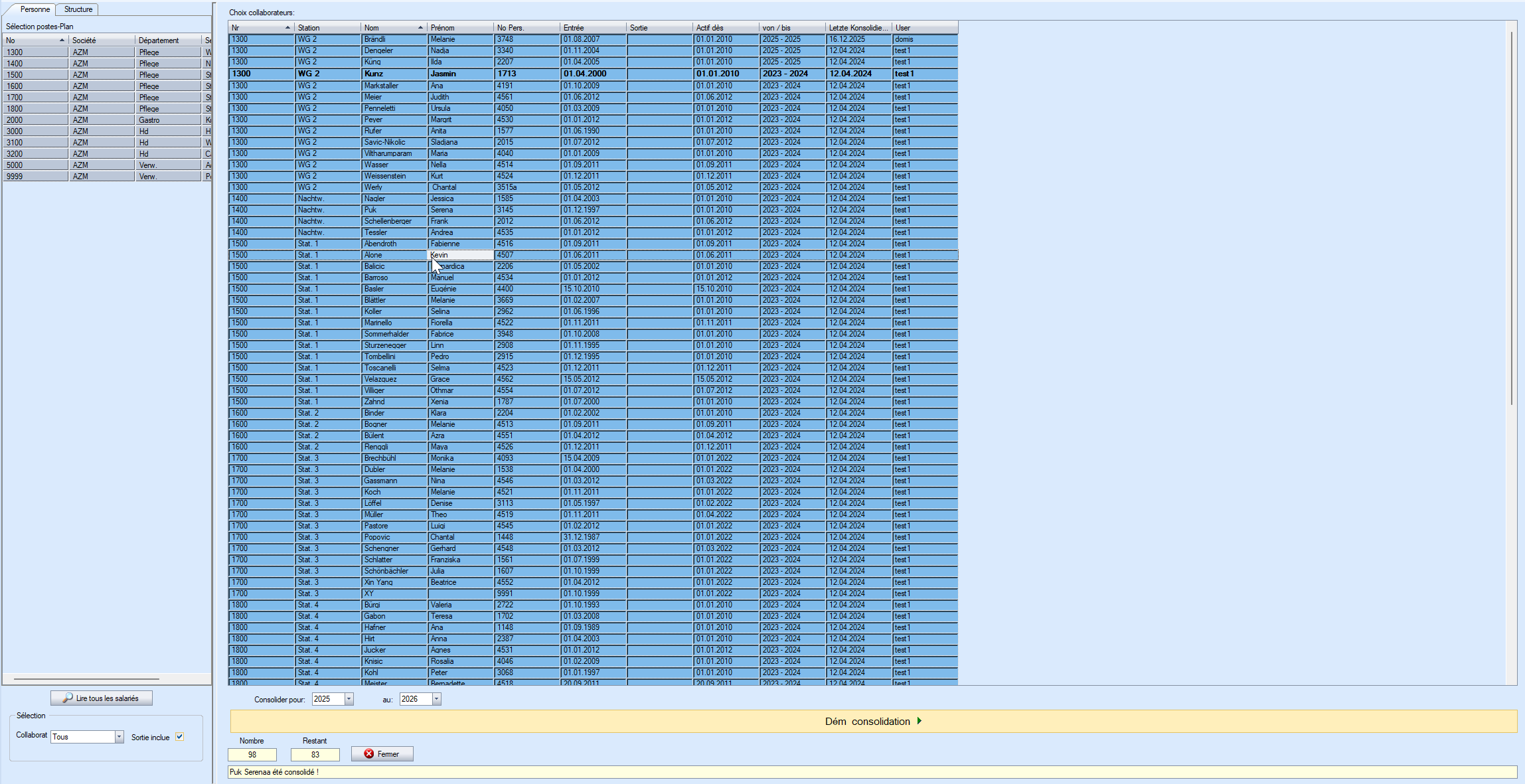Toggle the Sortie inclue checkbox
This screenshot has width=1525, height=784.
[x=179, y=737]
